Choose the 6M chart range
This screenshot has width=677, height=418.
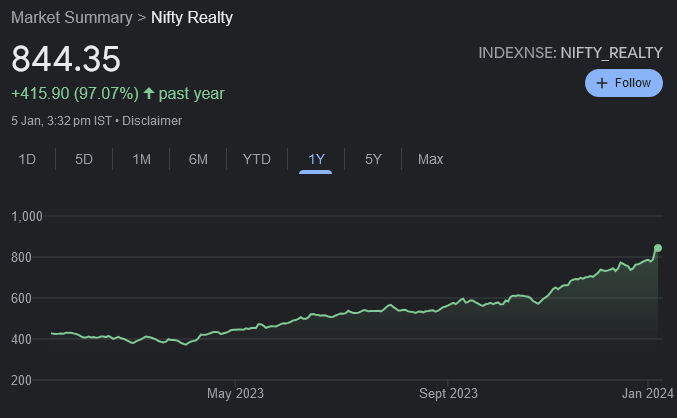pos(198,159)
